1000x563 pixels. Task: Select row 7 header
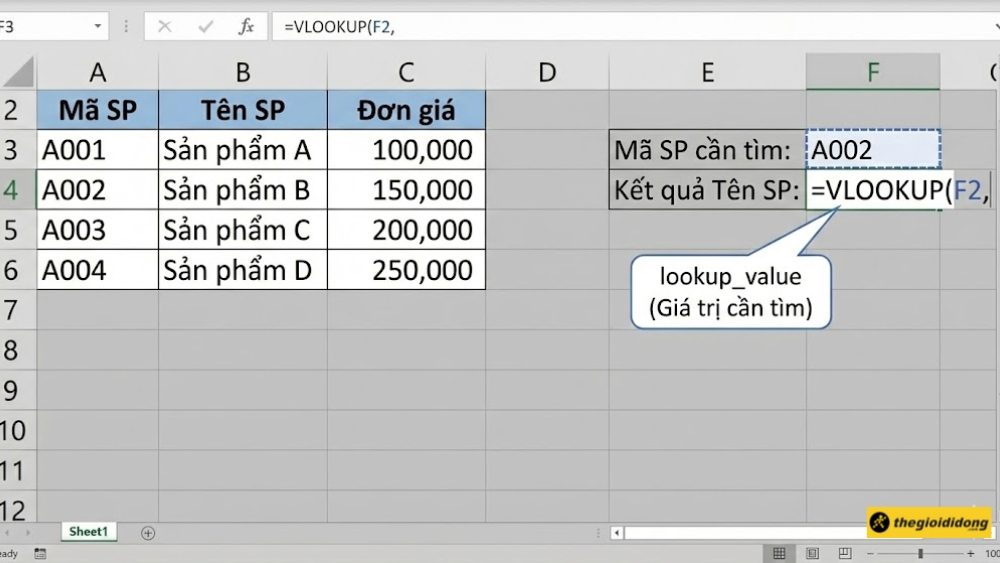click(18, 310)
